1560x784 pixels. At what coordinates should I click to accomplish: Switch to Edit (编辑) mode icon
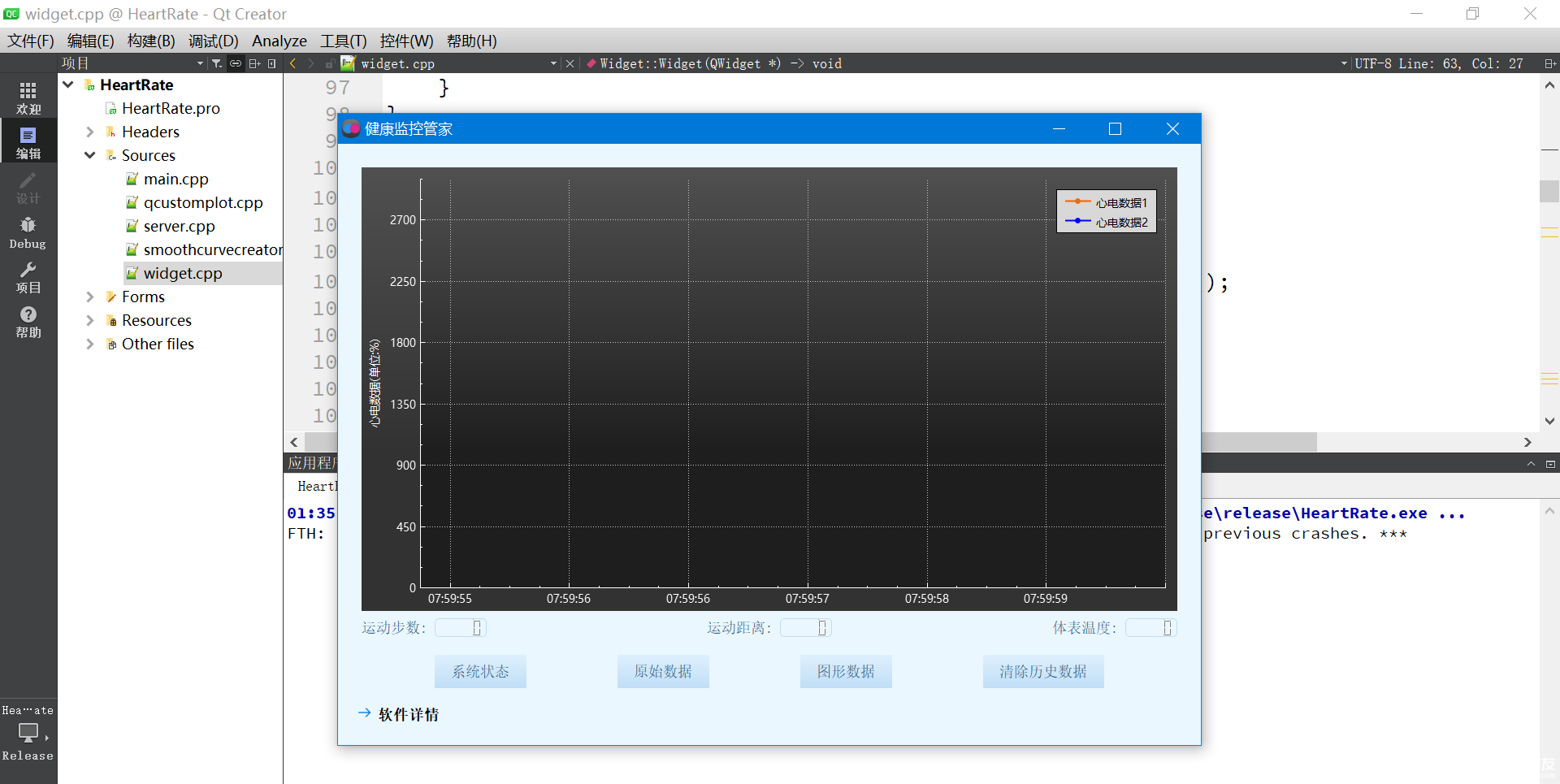(28, 142)
